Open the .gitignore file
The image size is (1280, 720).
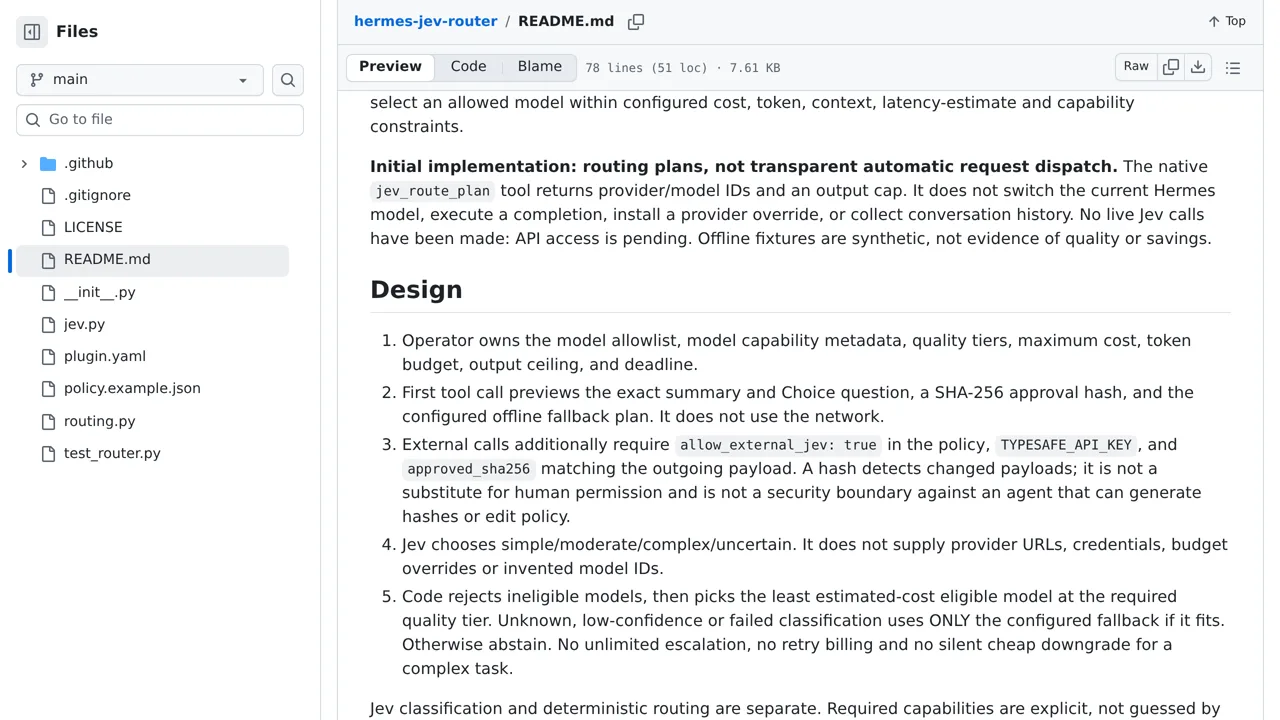tap(97, 195)
